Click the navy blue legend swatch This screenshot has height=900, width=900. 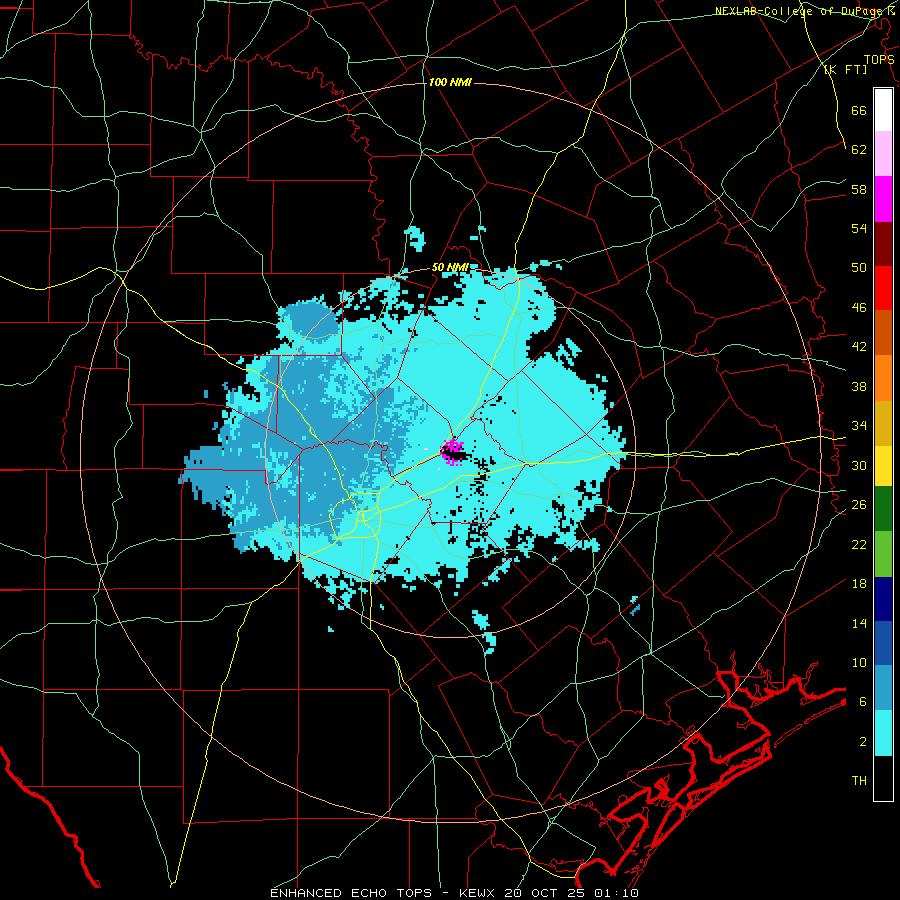883,599
